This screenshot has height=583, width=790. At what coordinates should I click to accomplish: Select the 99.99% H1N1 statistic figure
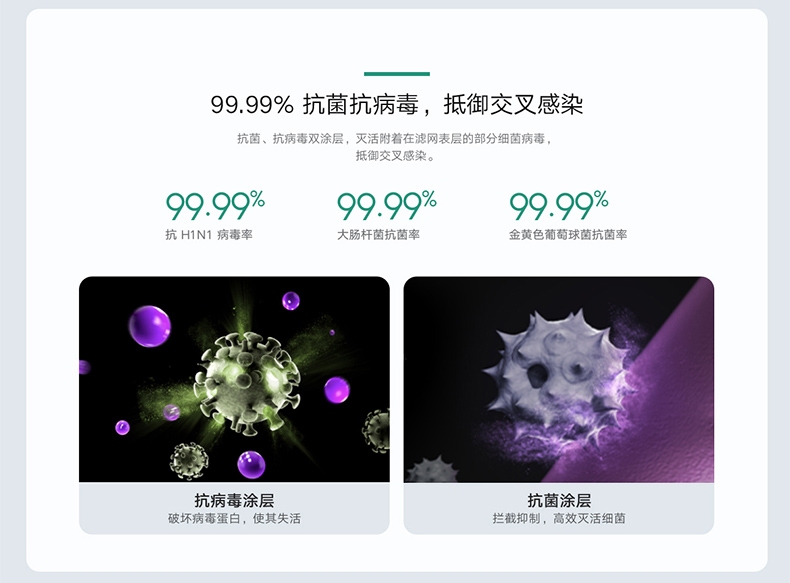pos(215,205)
